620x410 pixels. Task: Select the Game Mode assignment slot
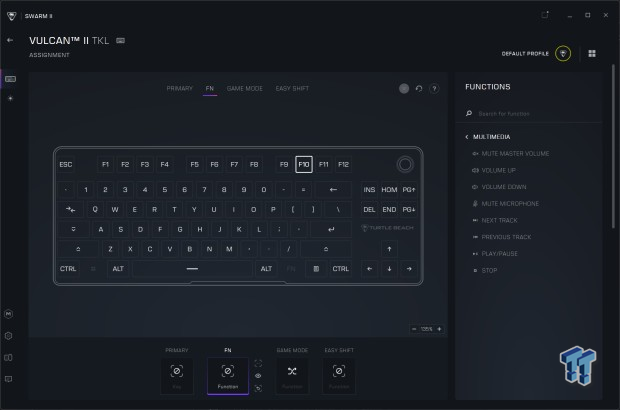292,376
